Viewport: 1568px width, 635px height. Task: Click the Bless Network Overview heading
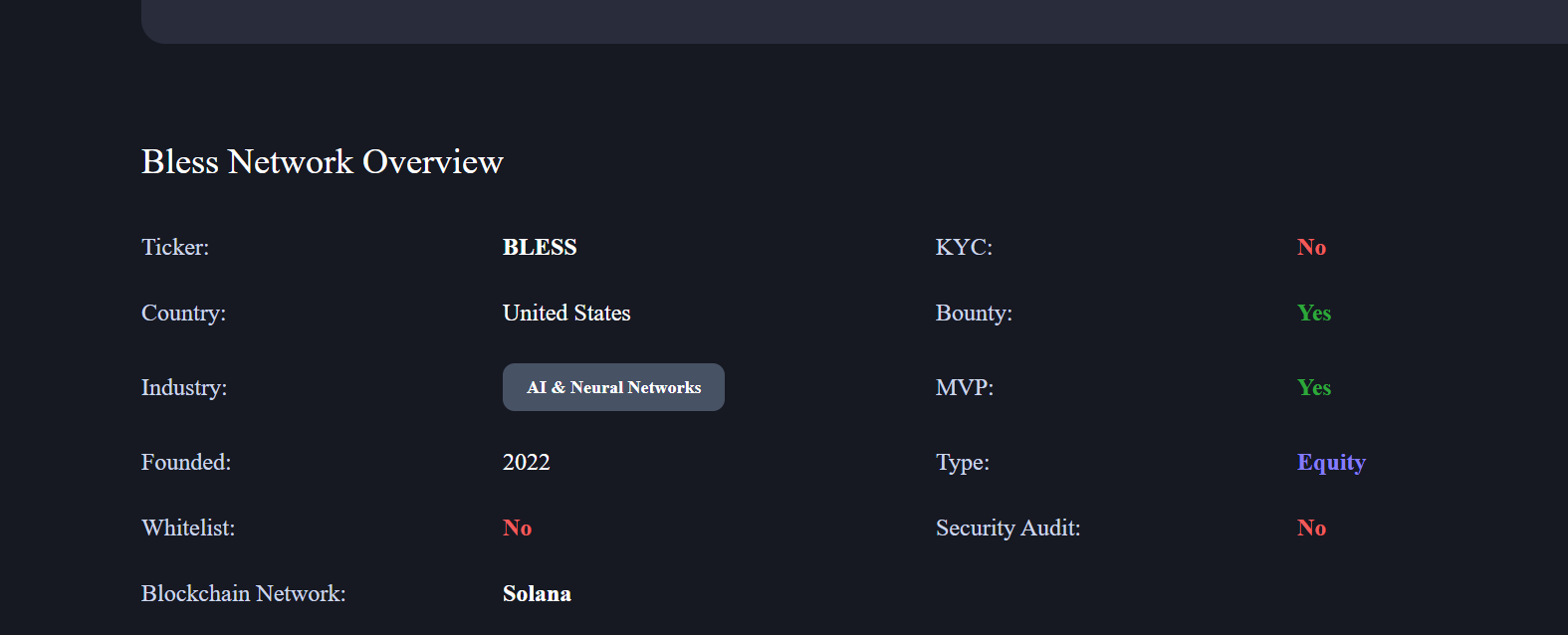(323, 161)
